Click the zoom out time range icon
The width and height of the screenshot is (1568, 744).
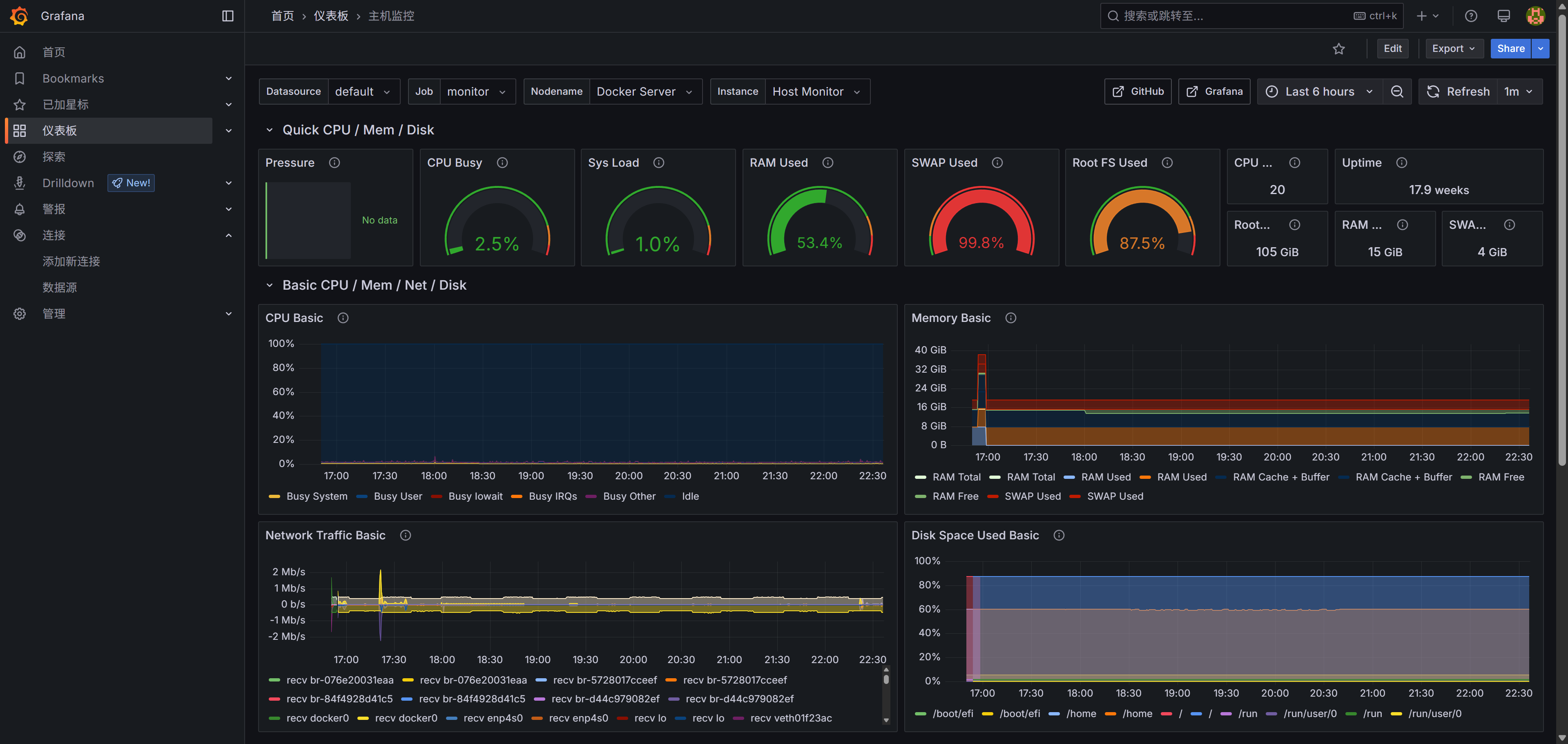tap(1397, 92)
